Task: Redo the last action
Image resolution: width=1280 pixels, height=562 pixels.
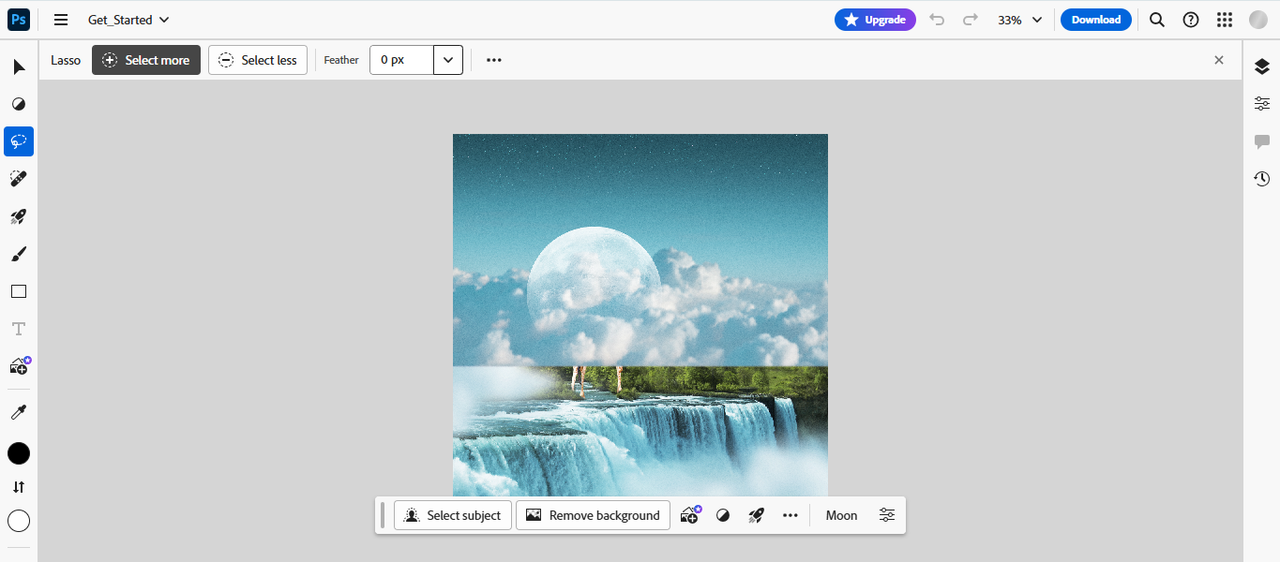Action: point(970,20)
